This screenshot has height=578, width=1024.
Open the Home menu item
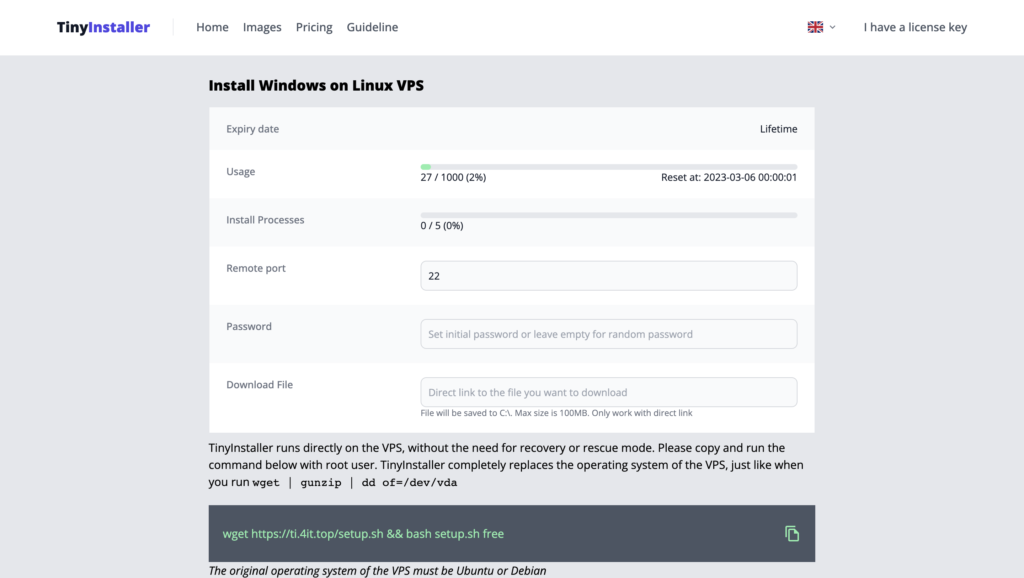click(212, 27)
